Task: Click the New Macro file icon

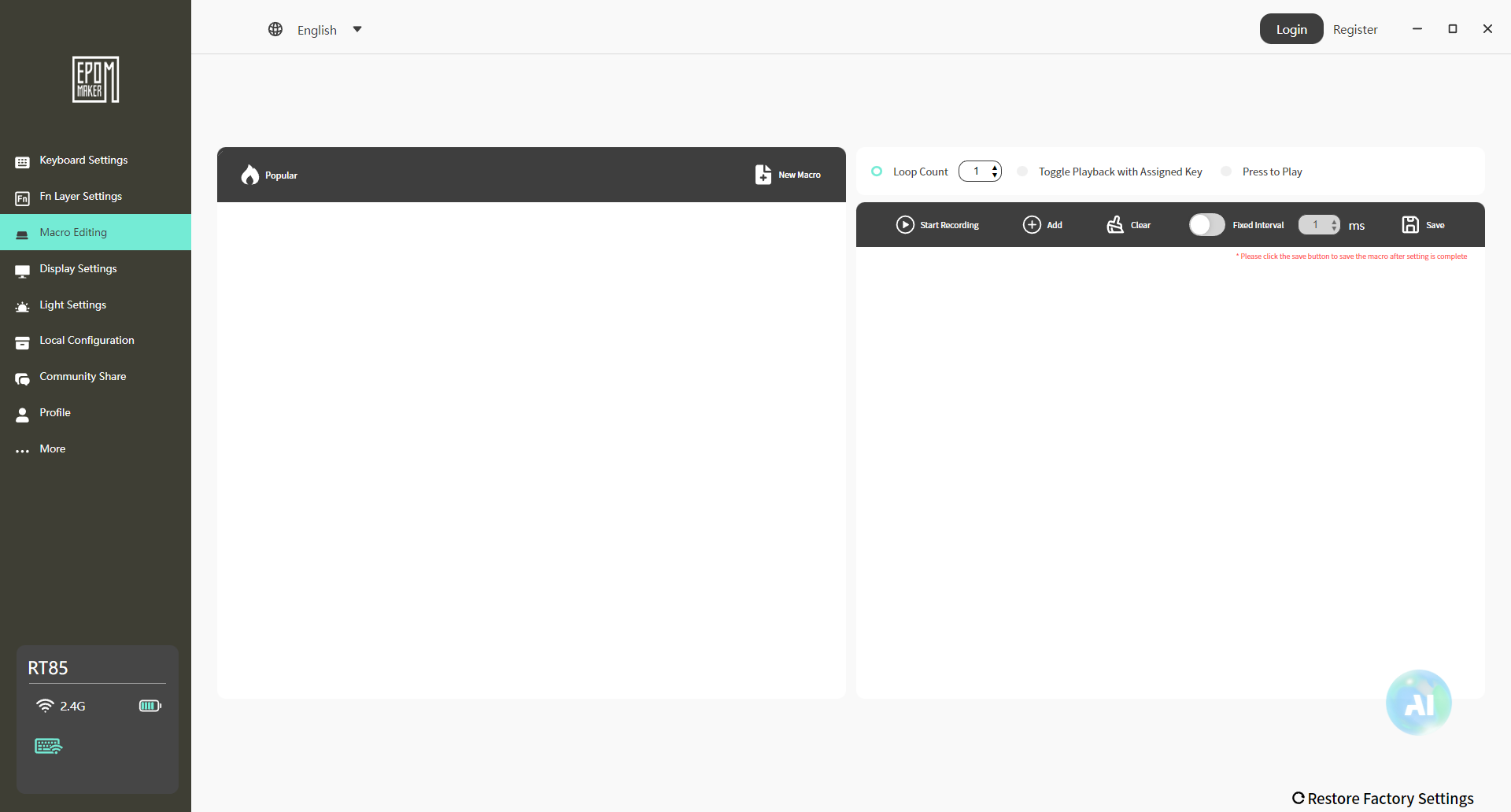Action: 763,174
